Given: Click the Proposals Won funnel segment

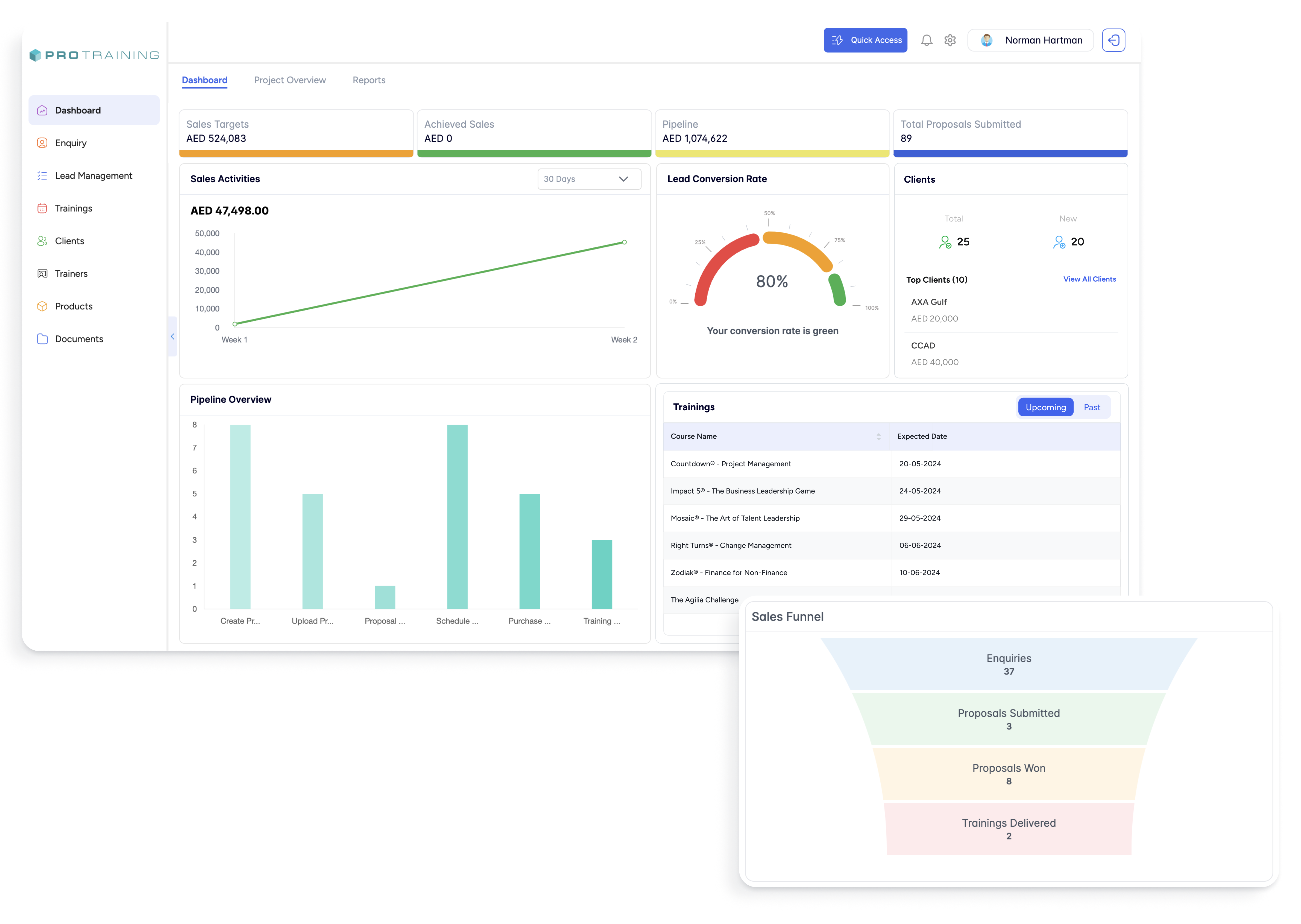Looking at the screenshot, I should 1008,774.
